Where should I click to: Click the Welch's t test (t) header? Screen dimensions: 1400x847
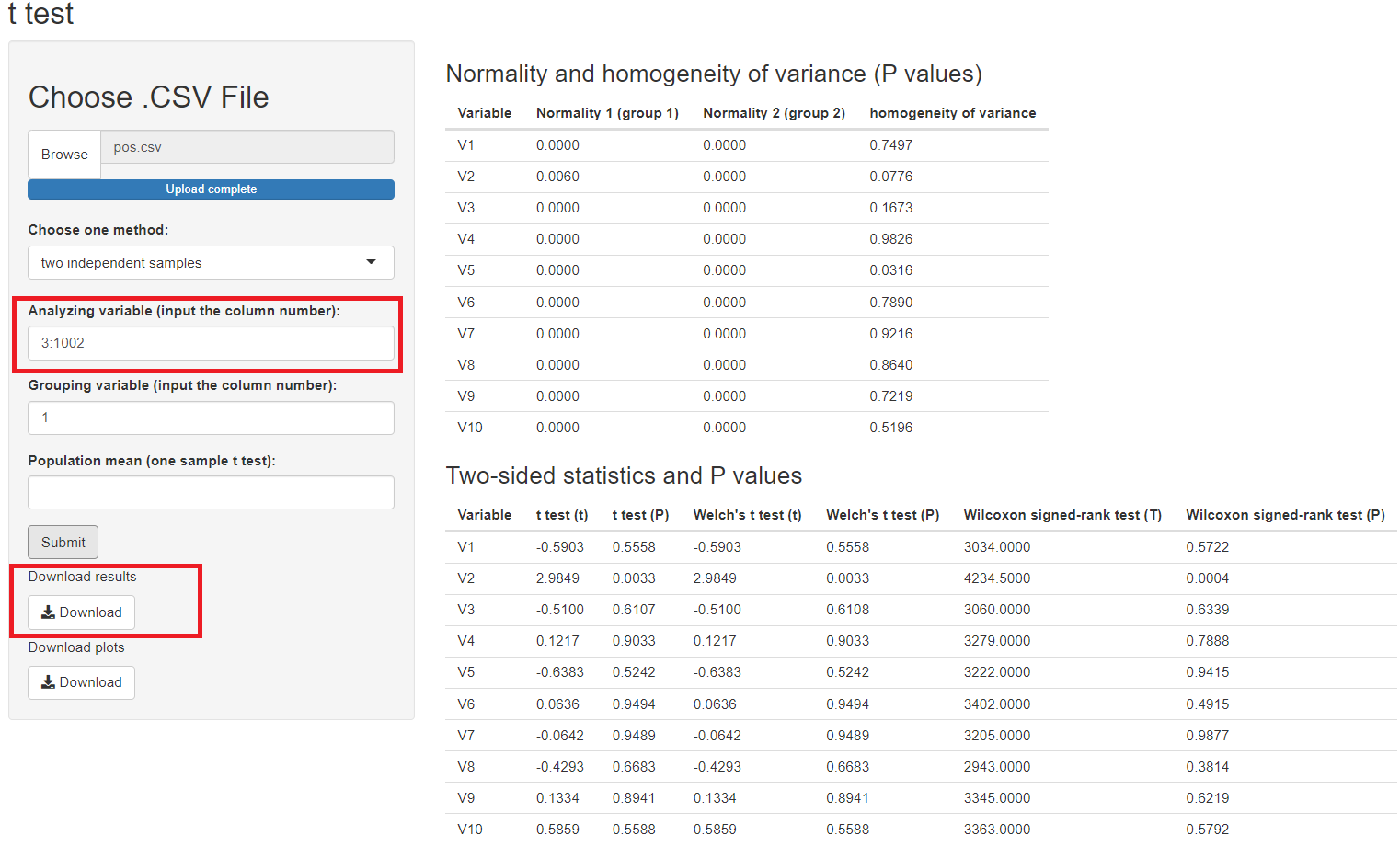click(x=747, y=515)
